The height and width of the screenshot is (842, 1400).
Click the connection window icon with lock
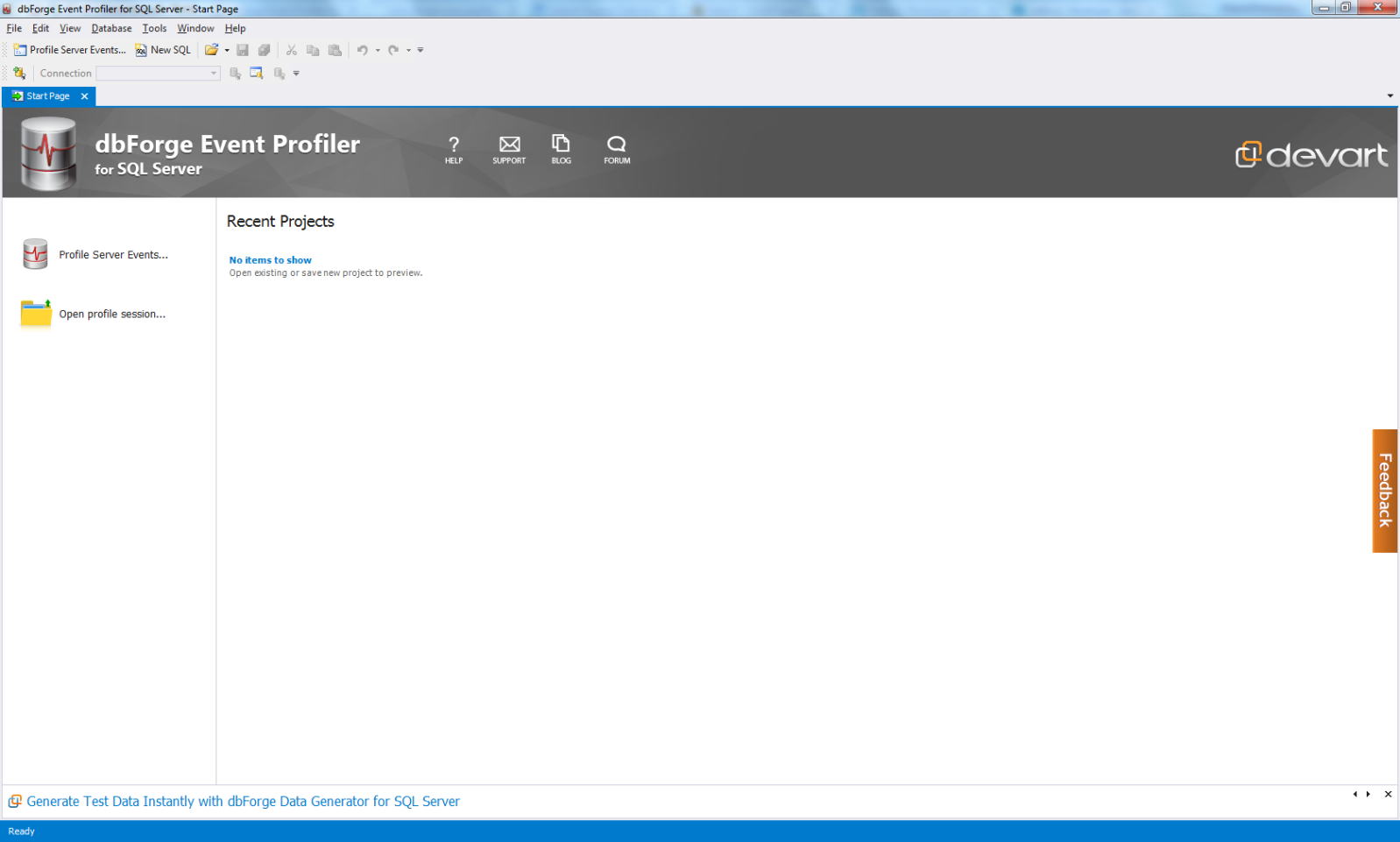pos(257,74)
